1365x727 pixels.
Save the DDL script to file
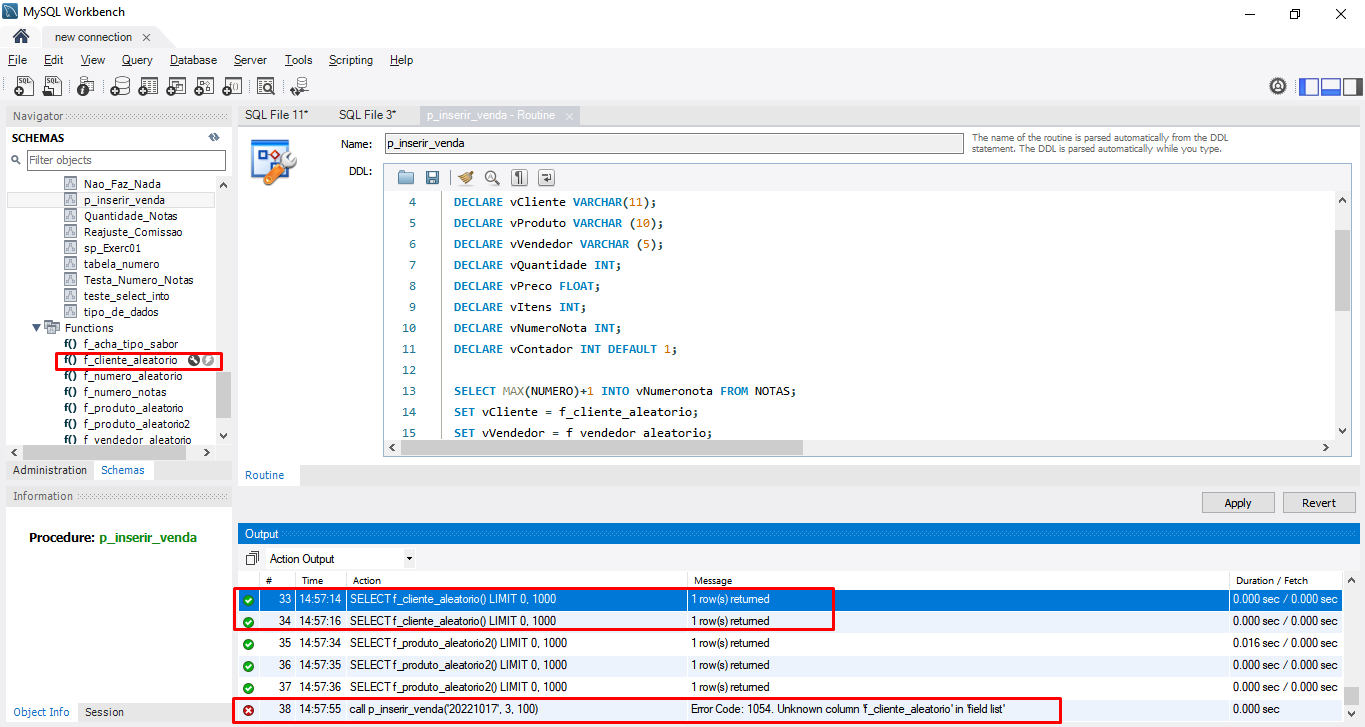pyautogui.click(x=432, y=177)
